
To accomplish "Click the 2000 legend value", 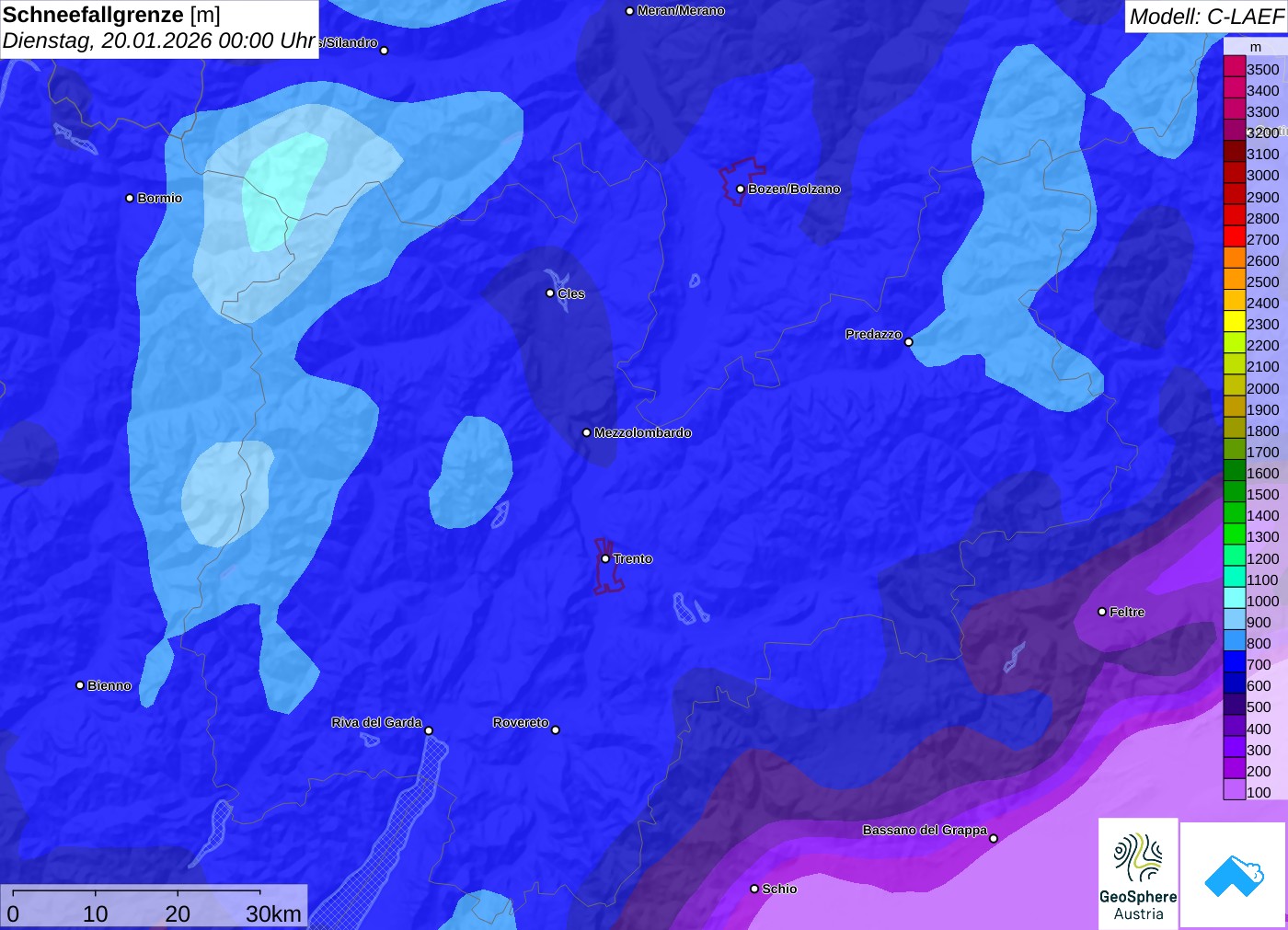I will tap(1262, 388).
